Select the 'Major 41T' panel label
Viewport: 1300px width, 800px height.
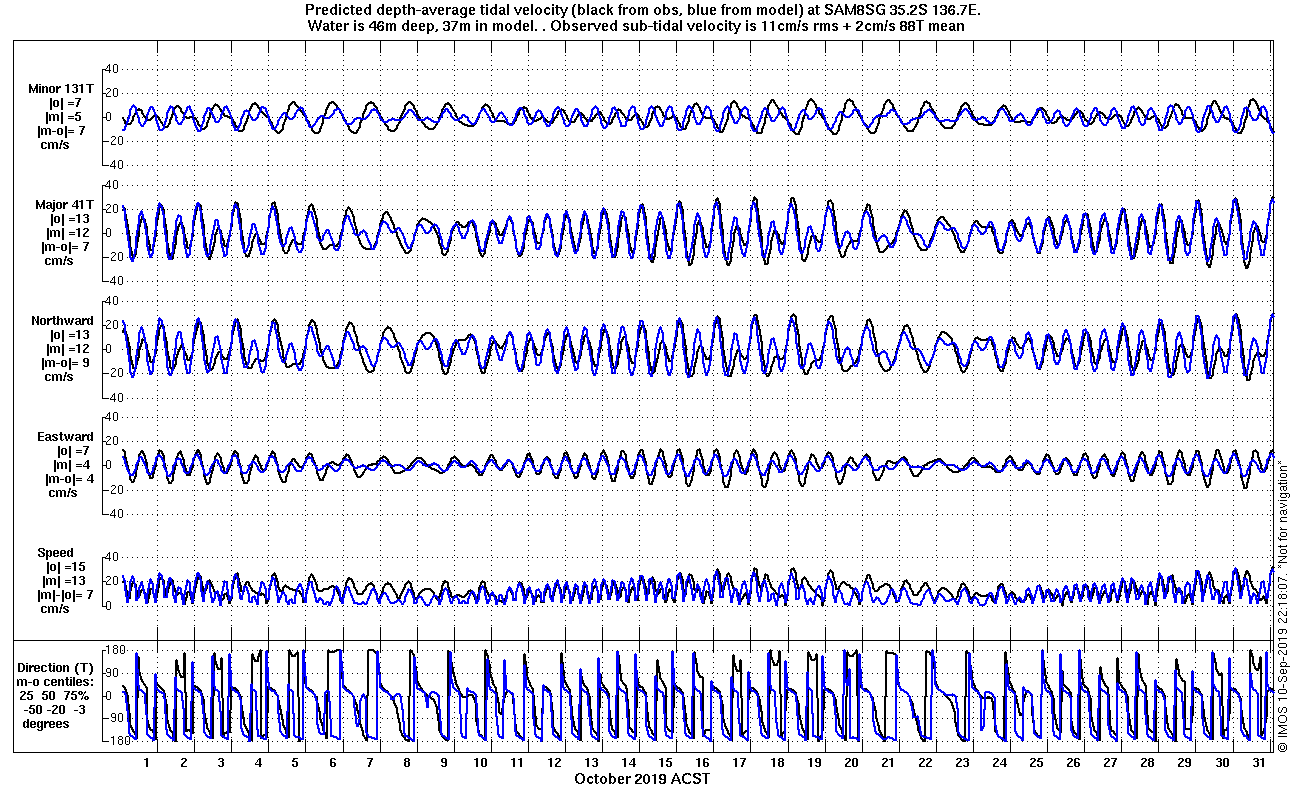click(x=64, y=205)
